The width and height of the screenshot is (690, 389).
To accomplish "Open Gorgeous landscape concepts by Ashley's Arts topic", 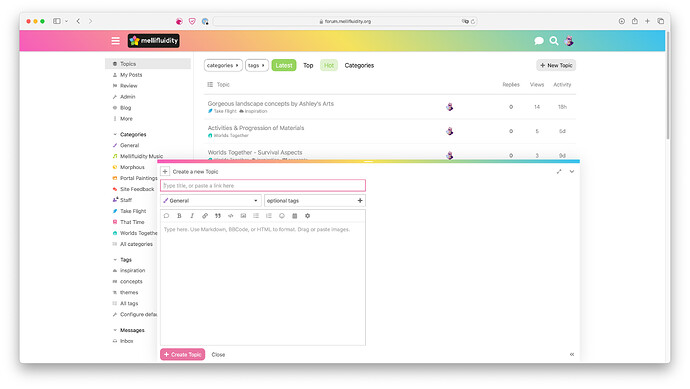I will coord(271,103).
